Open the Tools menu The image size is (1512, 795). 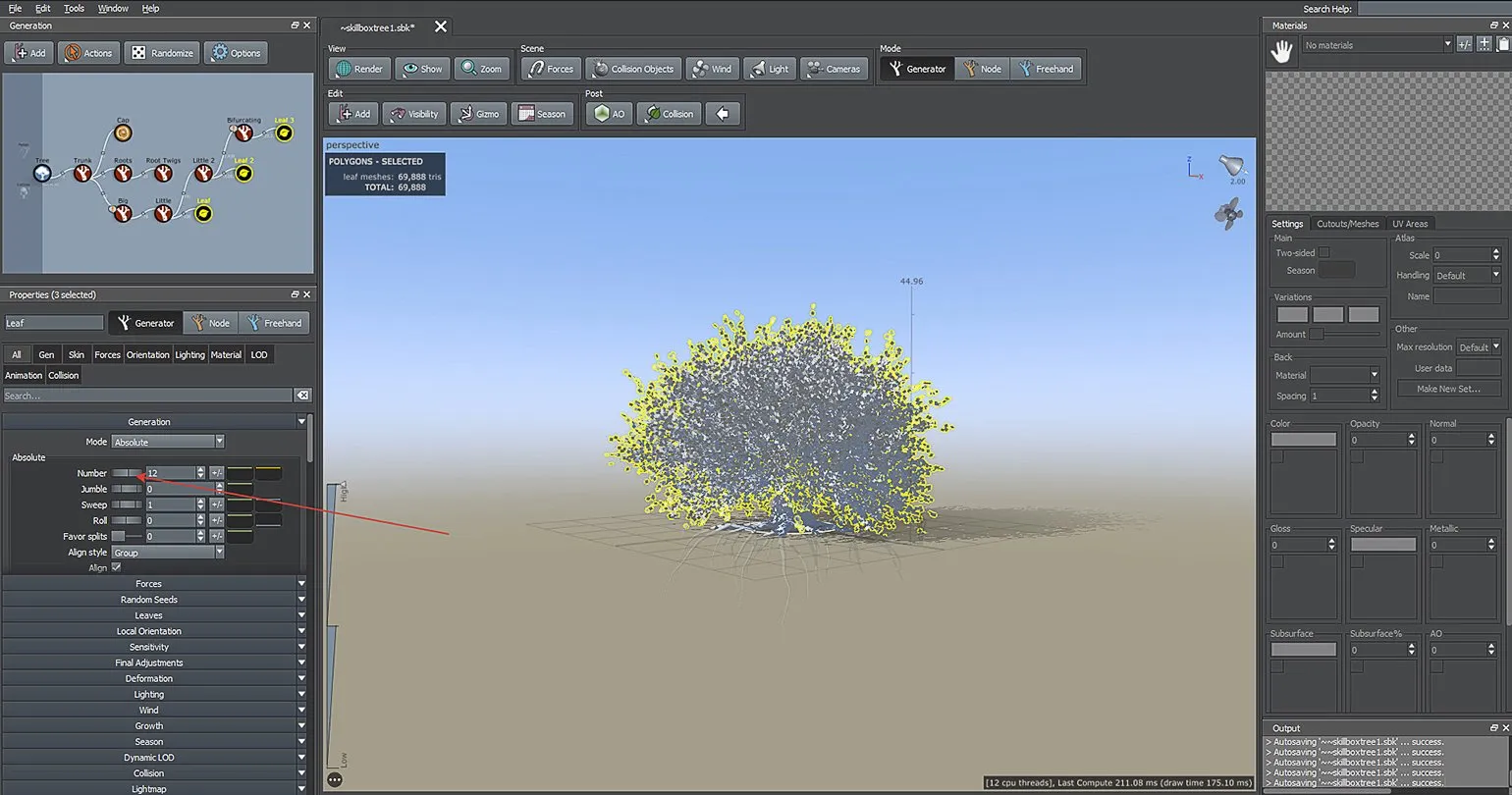click(74, 8)
